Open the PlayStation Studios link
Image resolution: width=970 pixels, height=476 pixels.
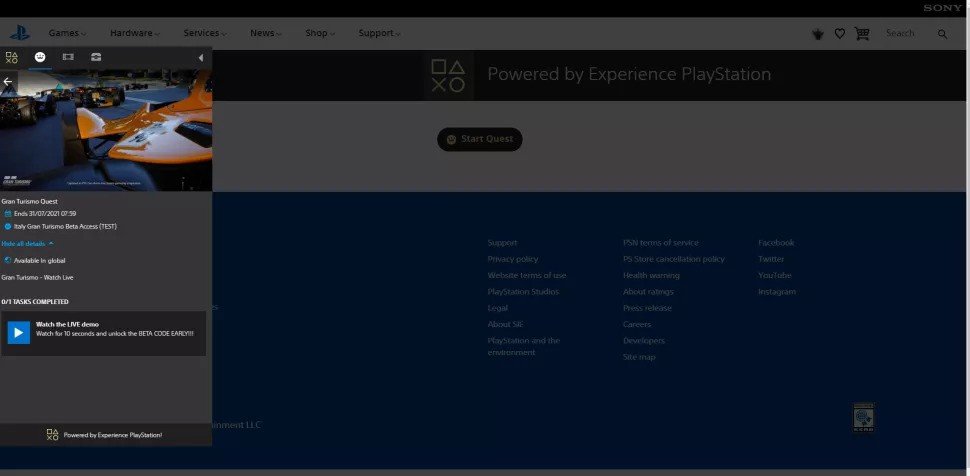pyautogui.click(x=523, y=292)
